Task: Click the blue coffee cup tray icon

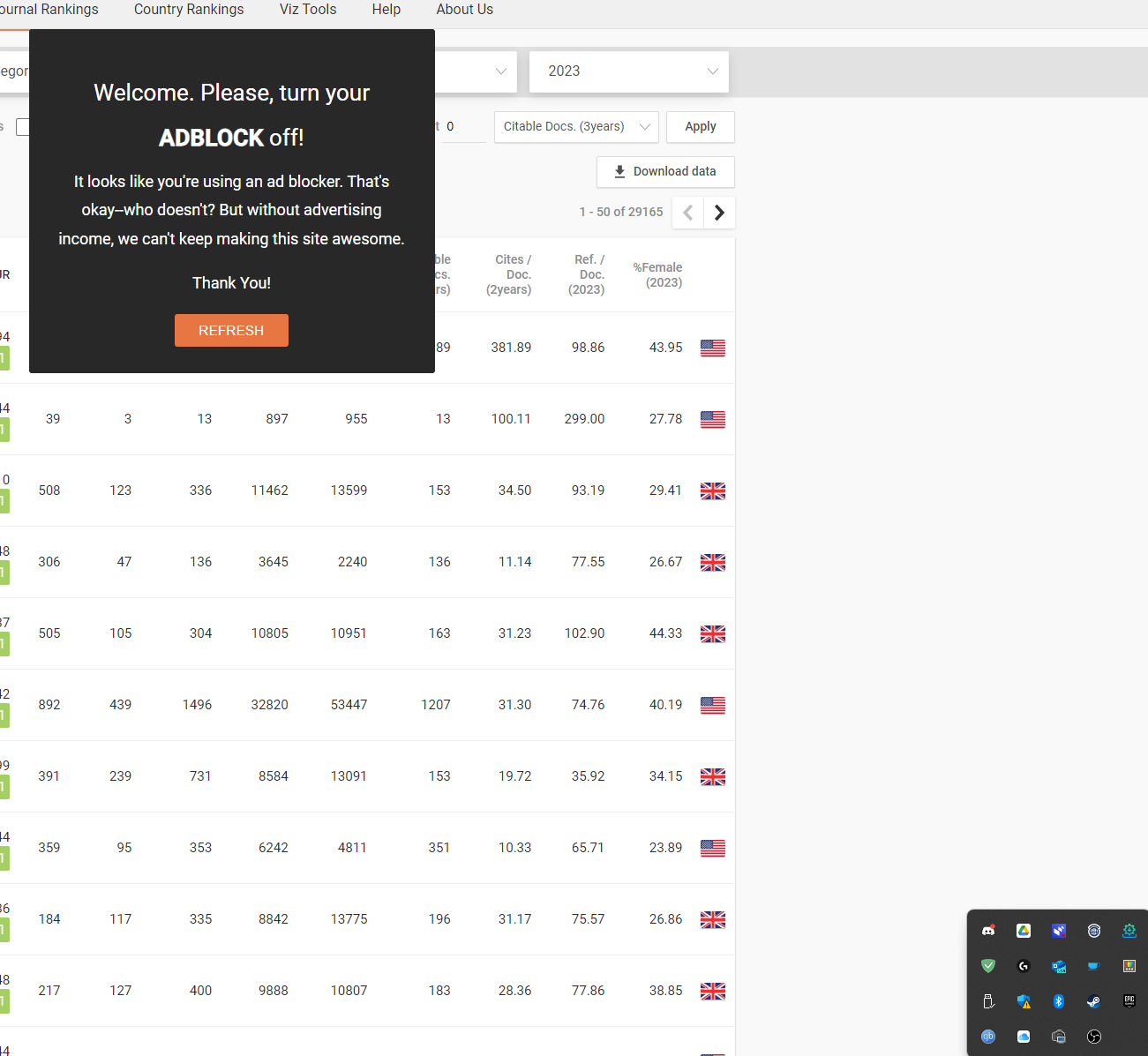Action: pos(1094,966)
